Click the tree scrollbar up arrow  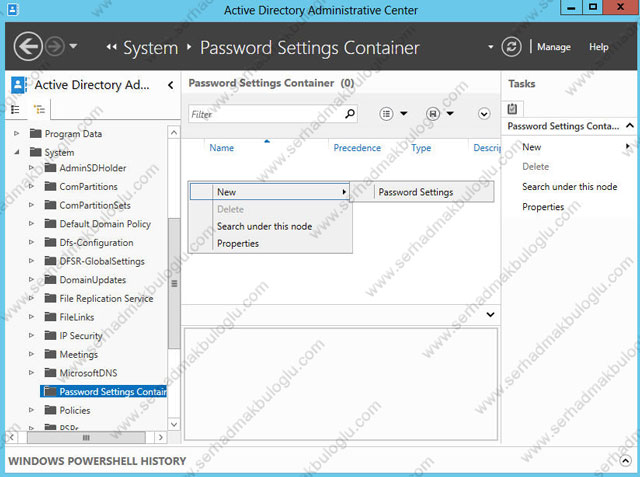click(174, 133)
